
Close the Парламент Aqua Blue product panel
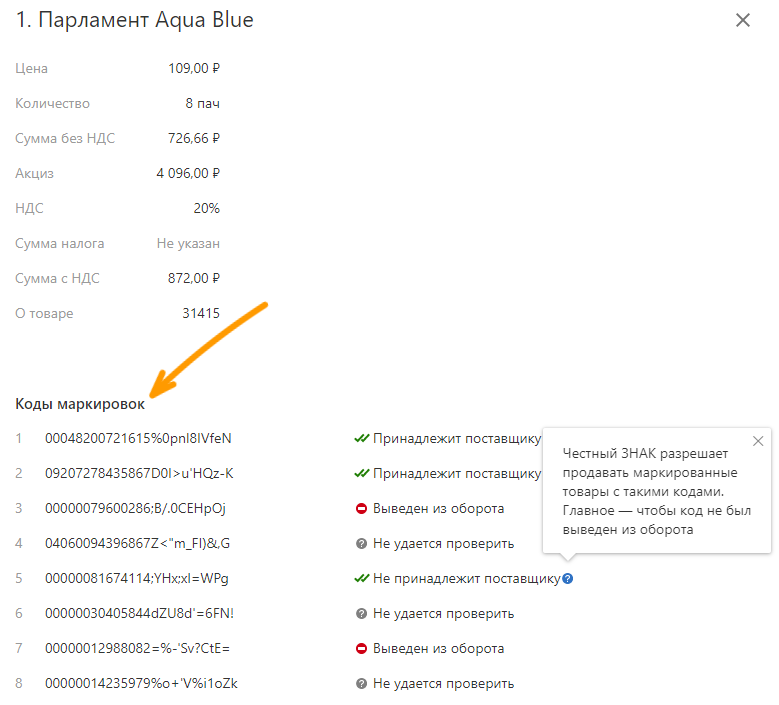click(x=742, y=20)
